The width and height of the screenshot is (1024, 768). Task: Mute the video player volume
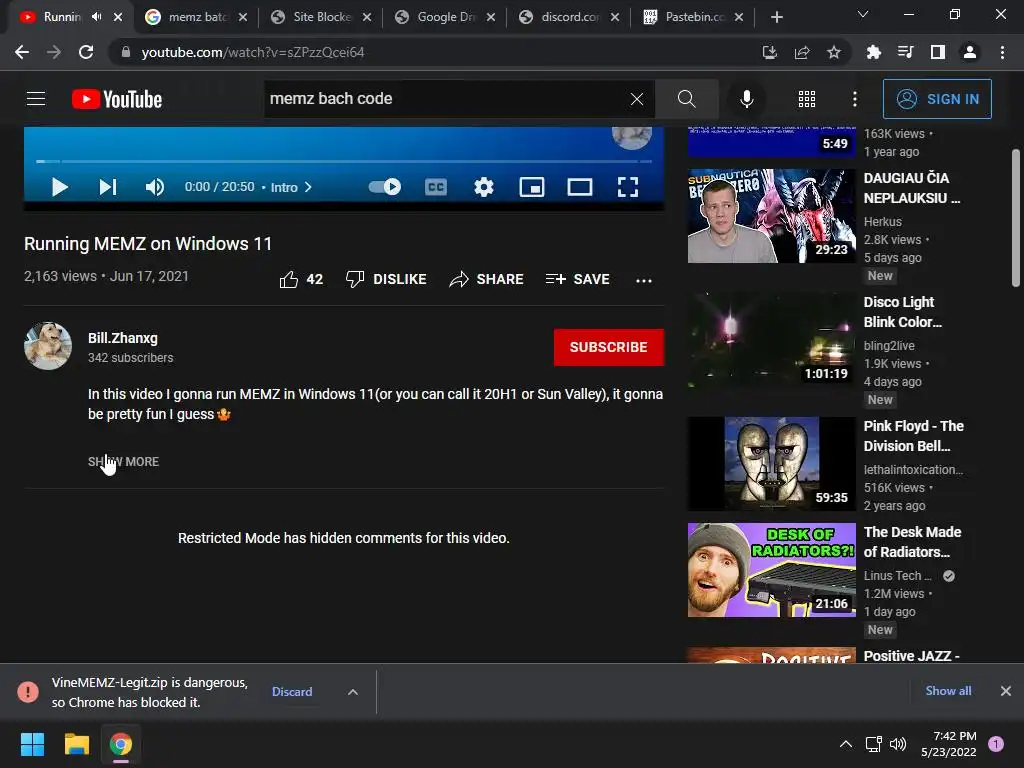click(x=154, y=187)
